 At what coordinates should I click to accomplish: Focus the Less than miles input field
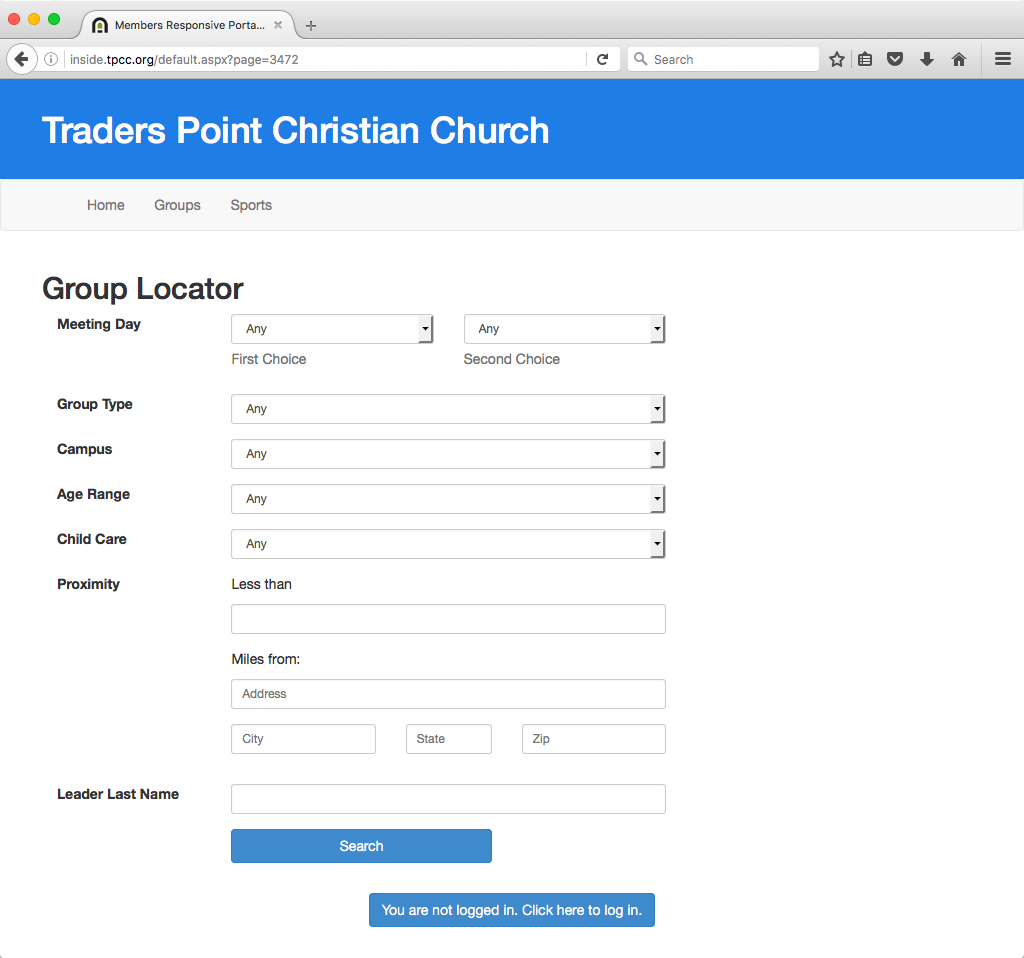448,619
